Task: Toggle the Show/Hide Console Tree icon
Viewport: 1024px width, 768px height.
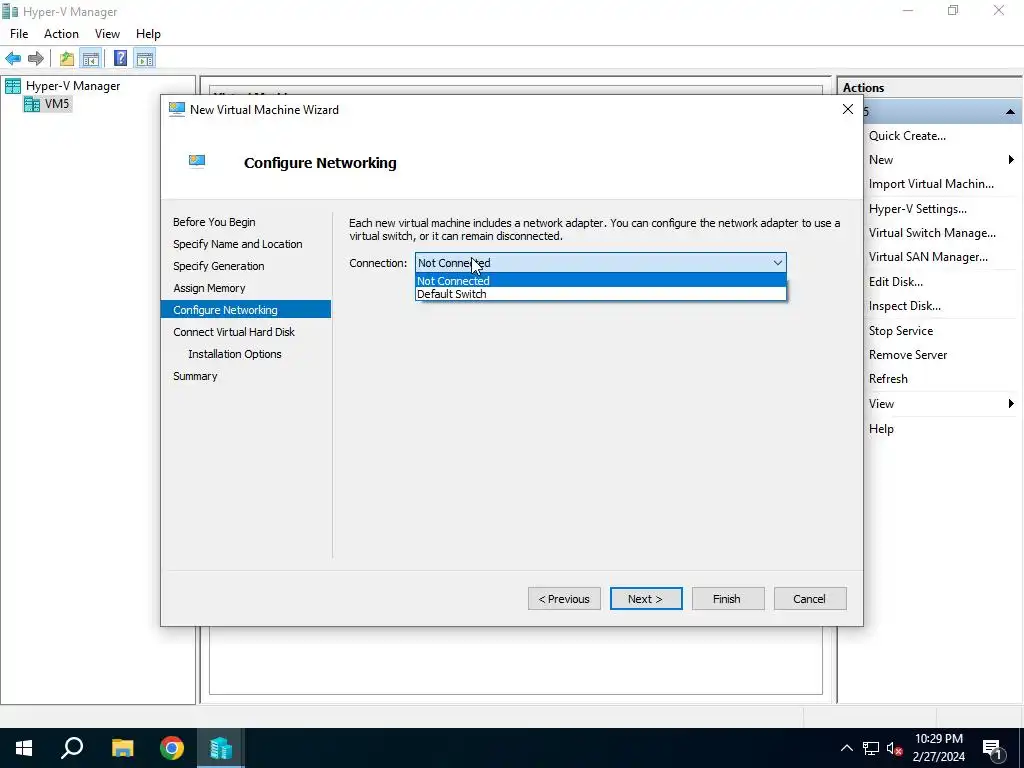Action: 91,59
